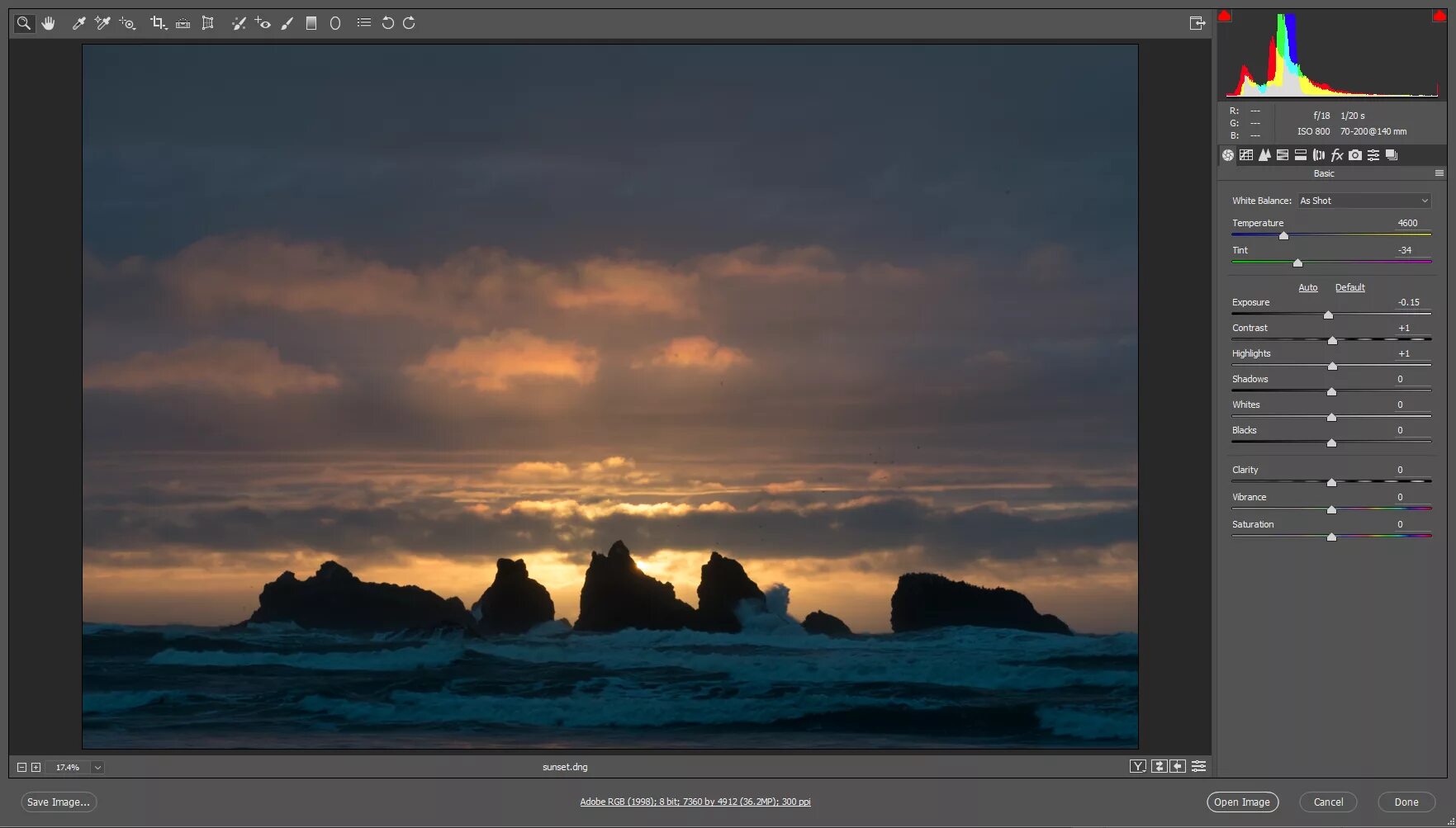Open the zoom level dropdown

tap(97, 767)
